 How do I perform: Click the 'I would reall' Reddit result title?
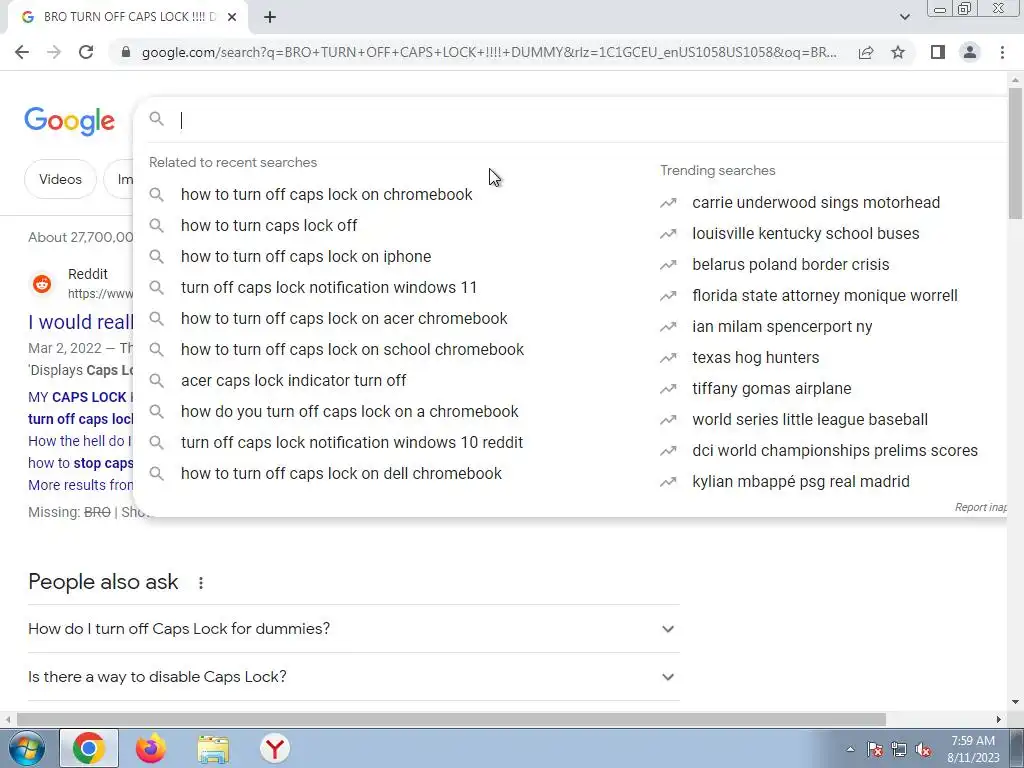pyautogui.click(x=80, y=322)
